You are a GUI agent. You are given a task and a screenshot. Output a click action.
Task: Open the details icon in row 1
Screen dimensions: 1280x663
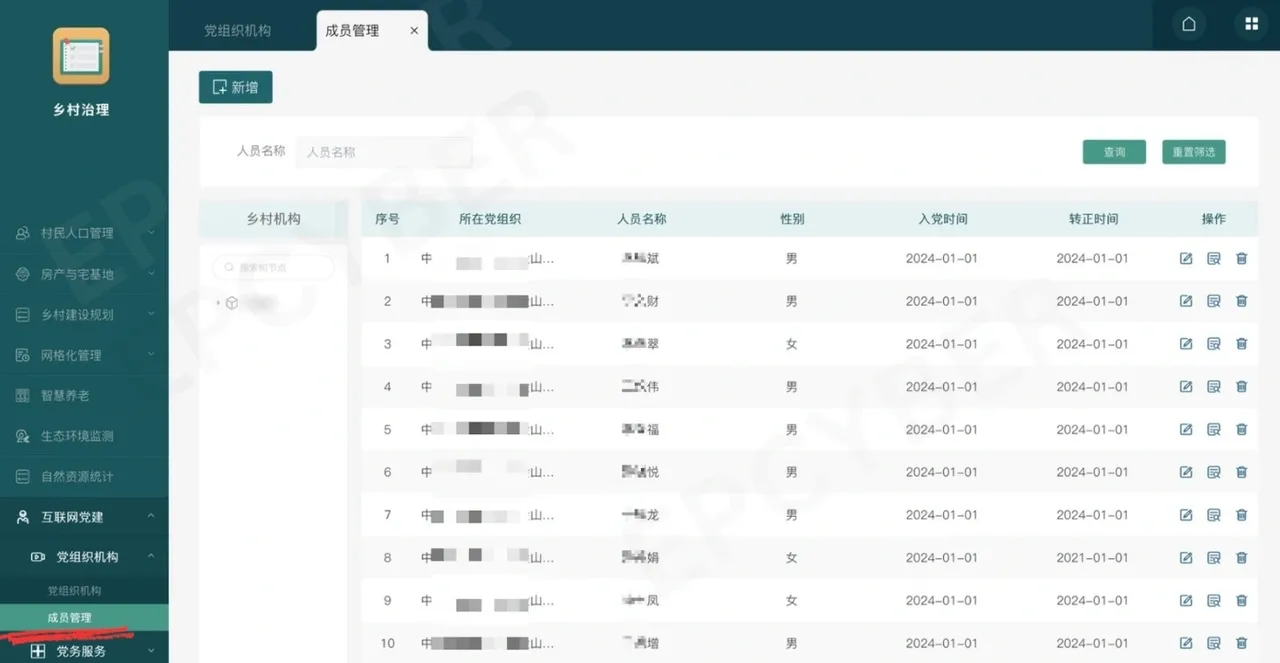tap(1214, 258)
